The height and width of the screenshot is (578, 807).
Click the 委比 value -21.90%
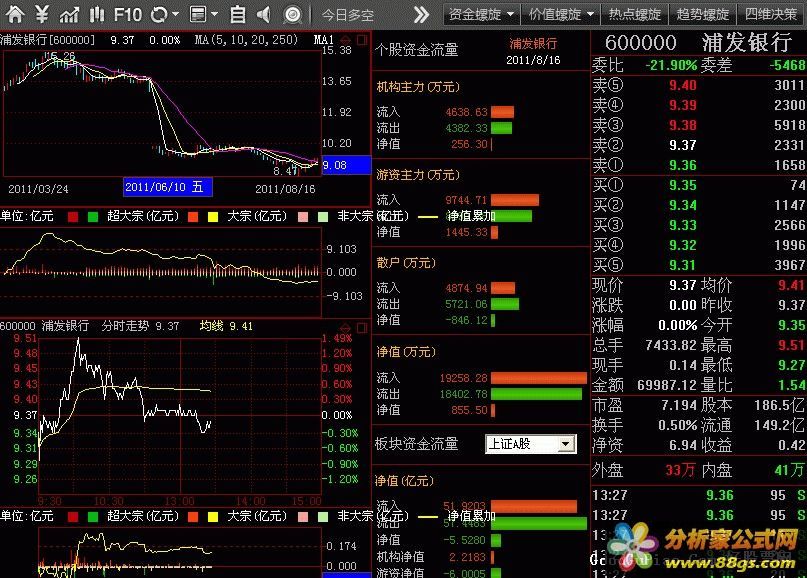671,65
